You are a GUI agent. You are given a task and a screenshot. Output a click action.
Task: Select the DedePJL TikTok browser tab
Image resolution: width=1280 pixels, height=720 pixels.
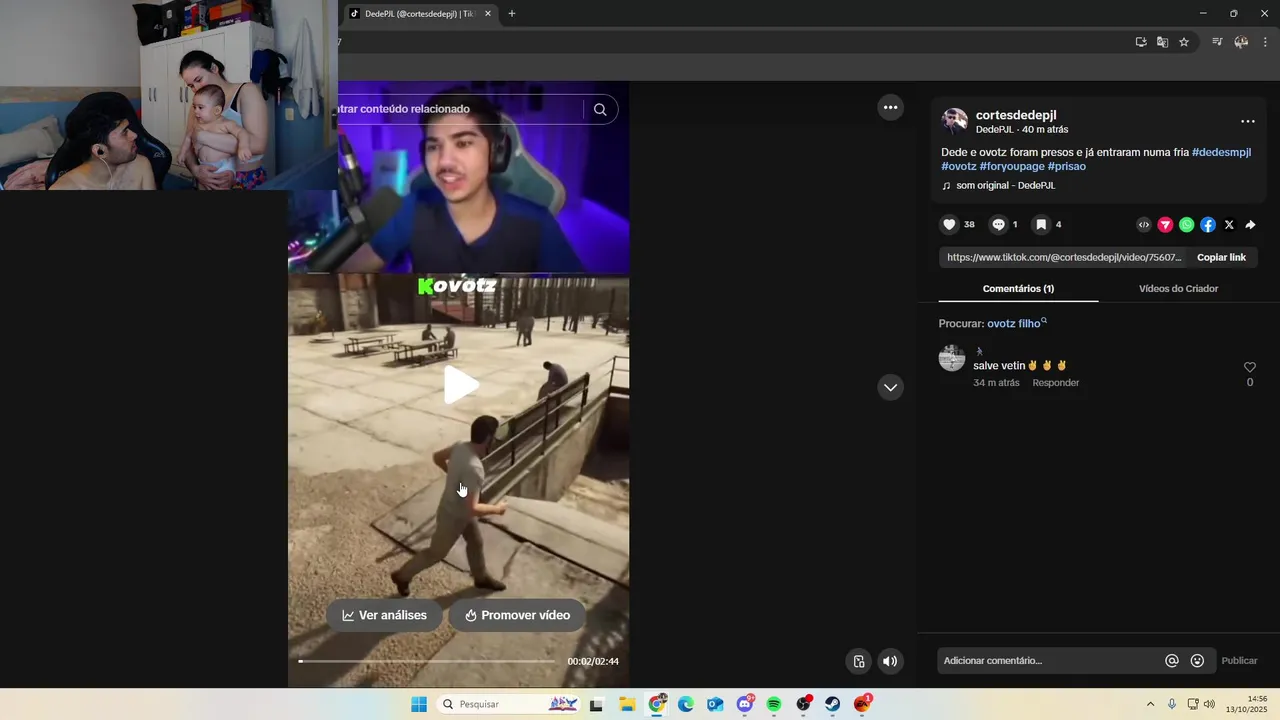click(x=418, y=14)
